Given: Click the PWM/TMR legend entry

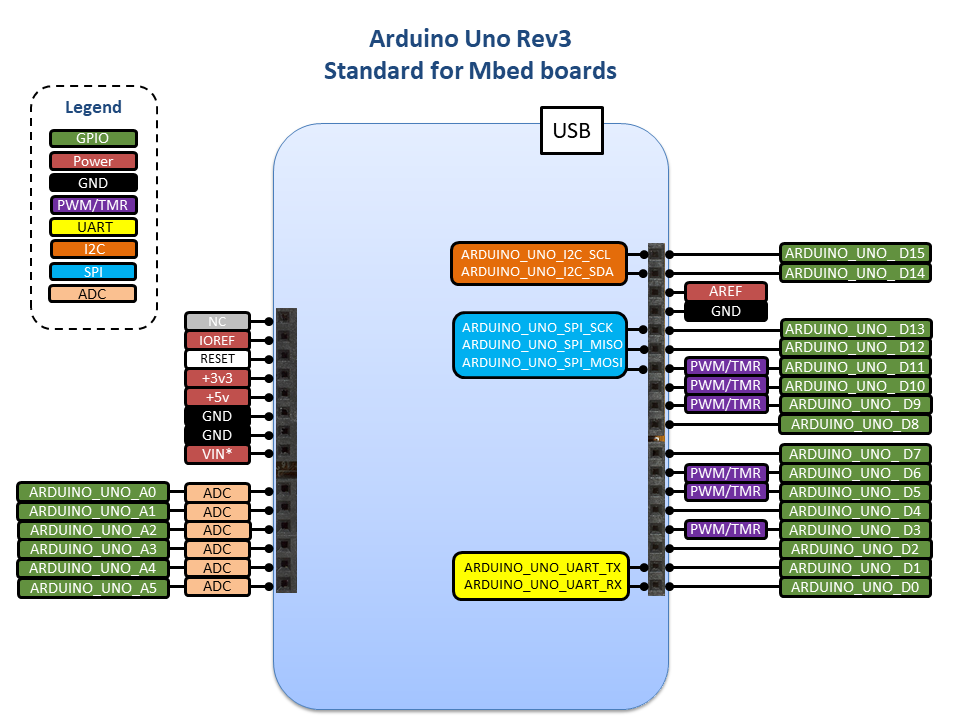Looking at the screenshot, I should click(93, 205).
